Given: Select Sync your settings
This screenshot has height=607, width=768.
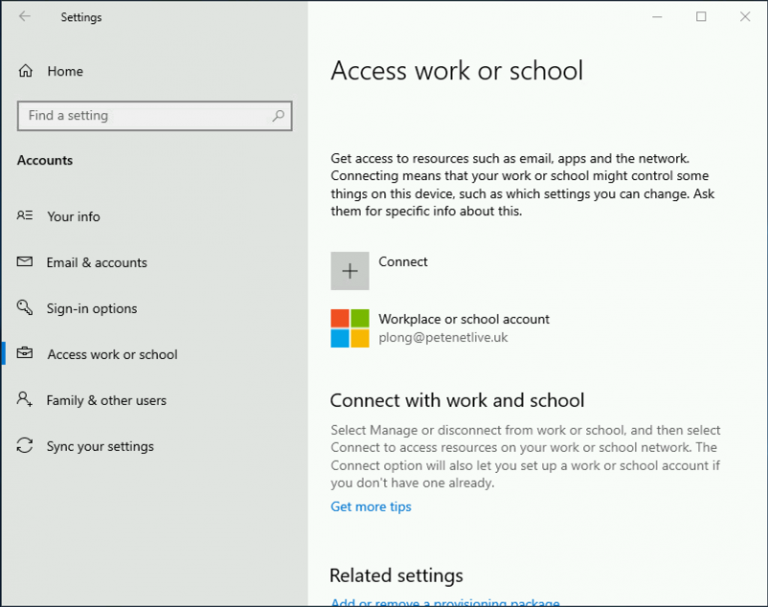Looking at the screenshot, I should click(x=100, y=446).
